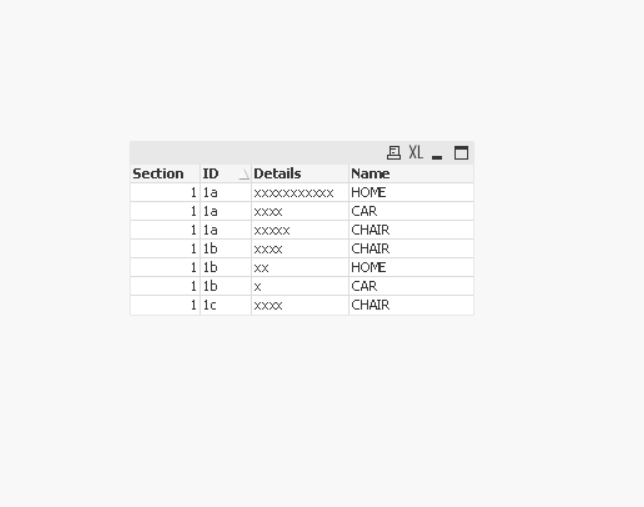Minimize the table box object
The width and height of the screenshot is (644, 507).
click(x=437, y=154)
